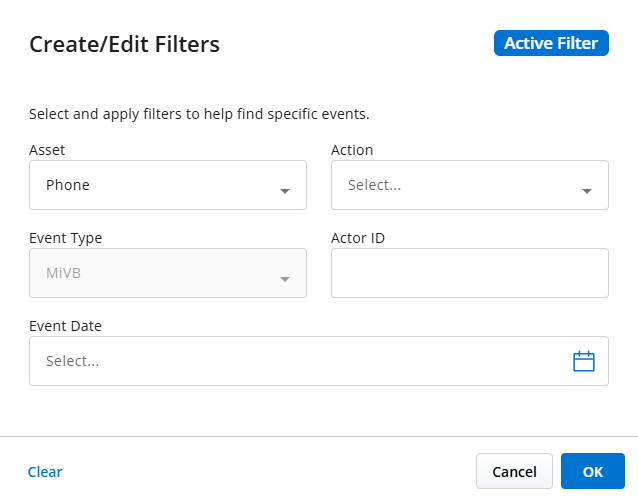Click the Action dropdown caret arrow
638x503 pixels.
[x=587, y=191]
